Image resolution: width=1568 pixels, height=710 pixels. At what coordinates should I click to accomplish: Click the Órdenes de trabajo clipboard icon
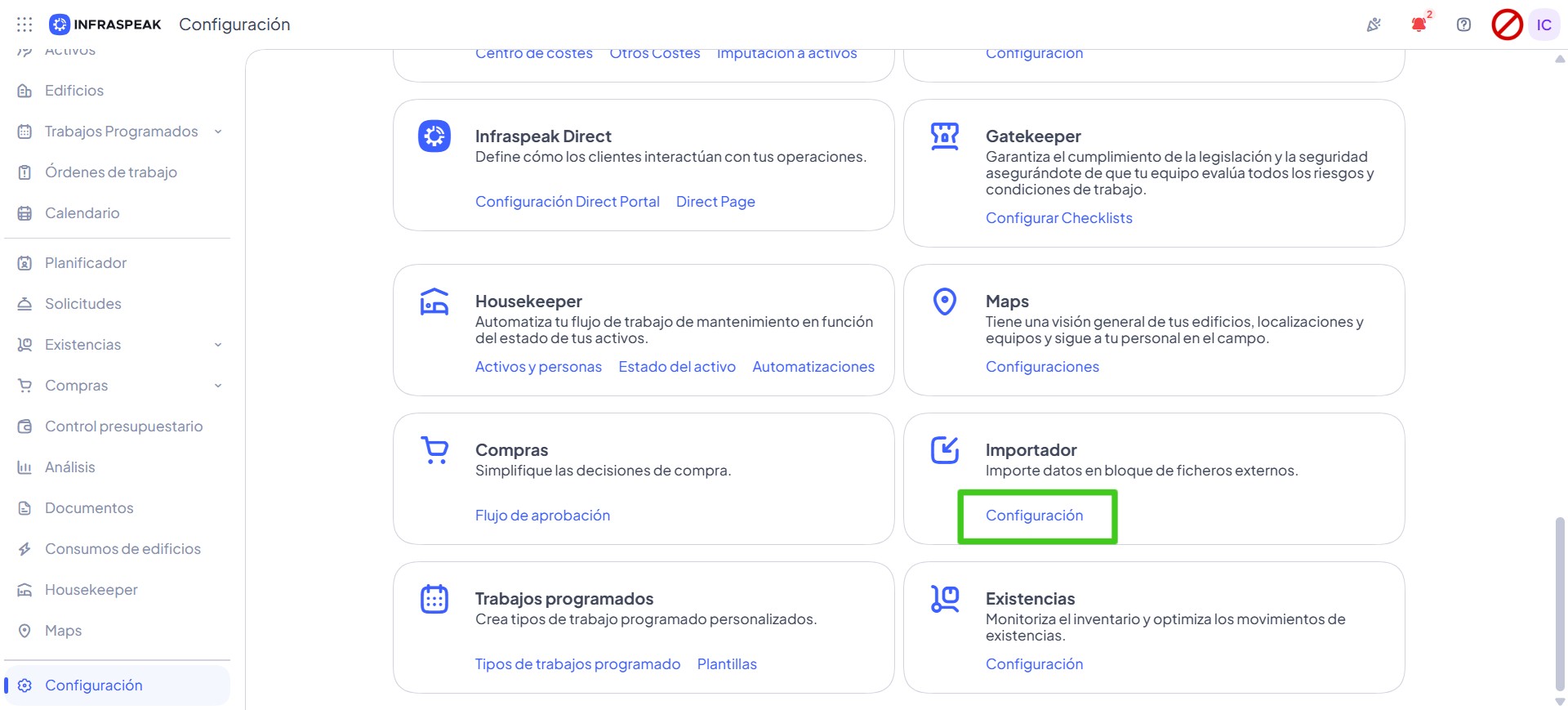(x=24, y=172)
